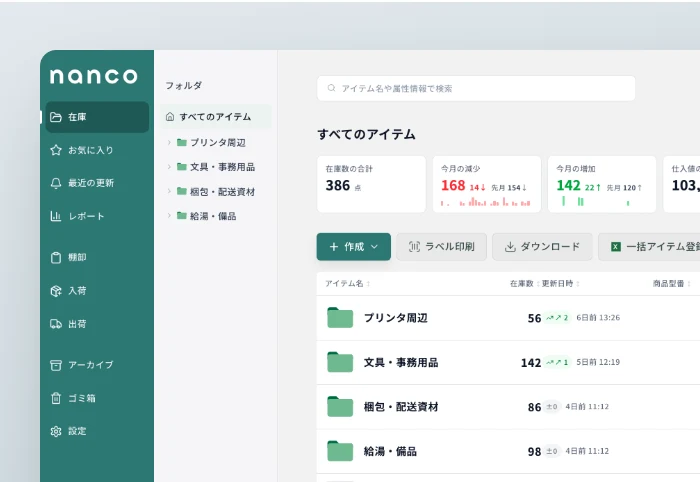The height and width of the screenshot is (482, 700).
Task: Click the large folder icon for 給湯・備品
Action: pyautogui.click(x=340, y=451)
